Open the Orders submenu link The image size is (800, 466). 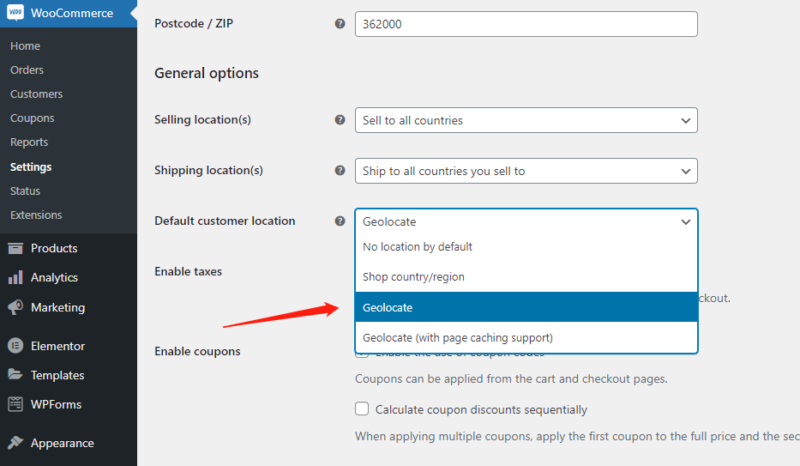[x=27, y=70]
